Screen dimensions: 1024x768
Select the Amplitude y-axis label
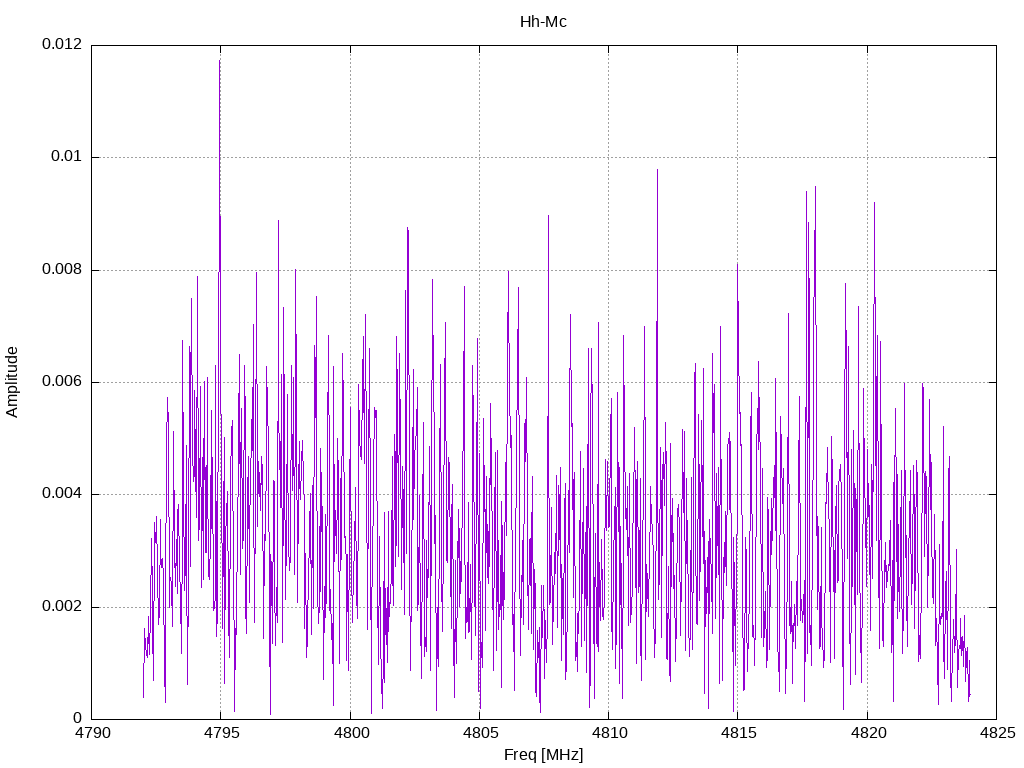click(12, 382)
